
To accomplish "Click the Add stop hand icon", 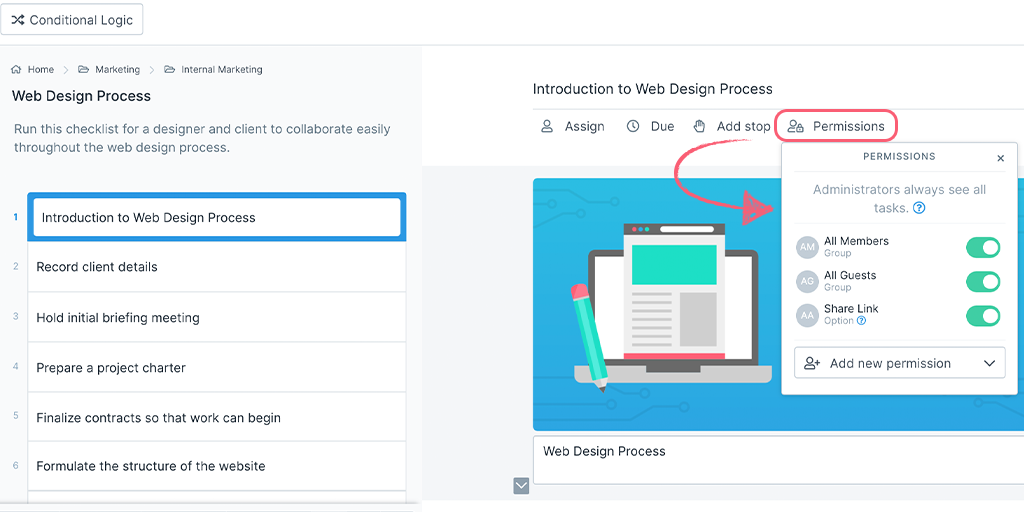I will click(x=699, y=126).
